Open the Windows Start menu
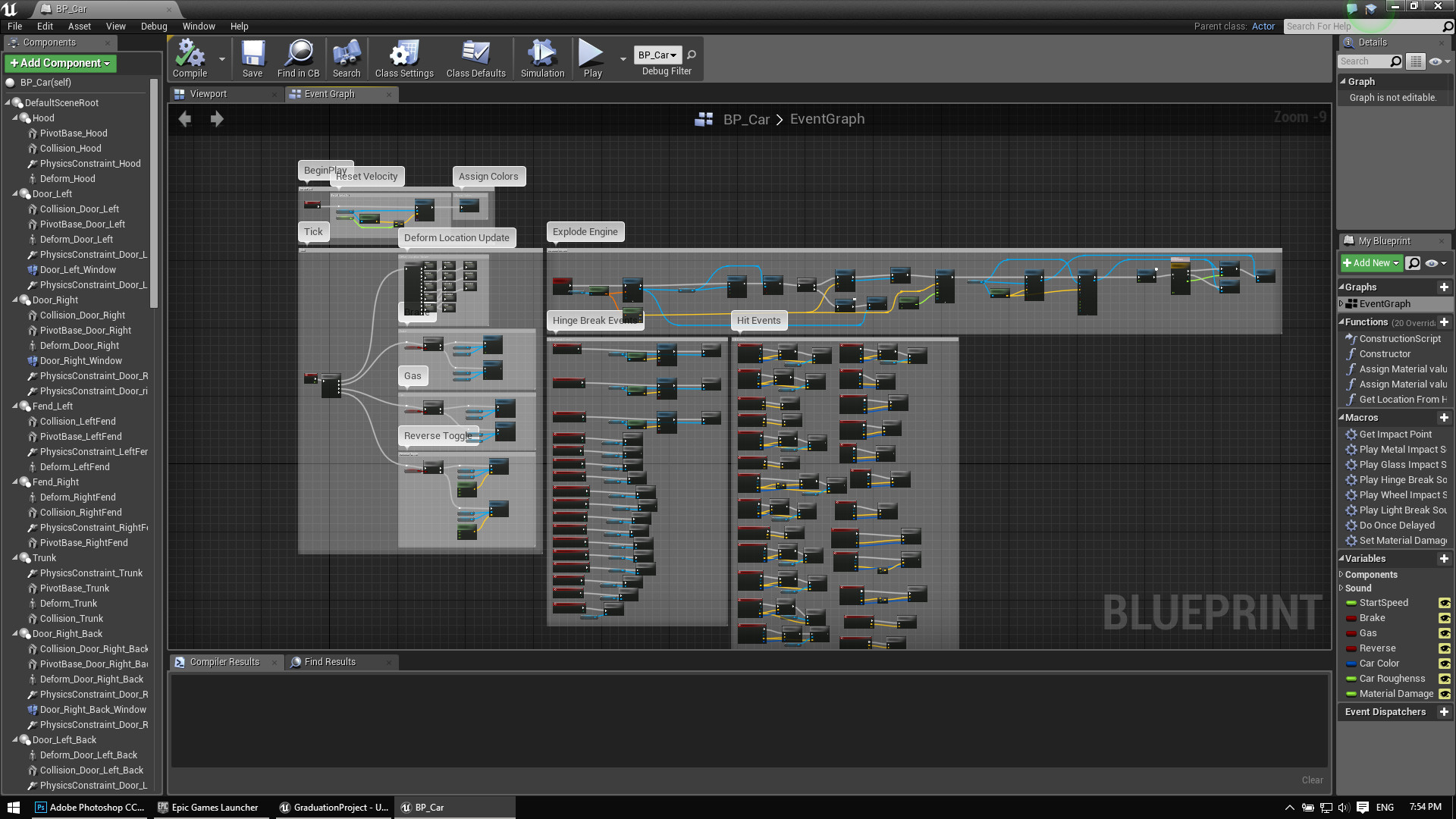This screenshot has height=819, width=1456. [14, 808]
